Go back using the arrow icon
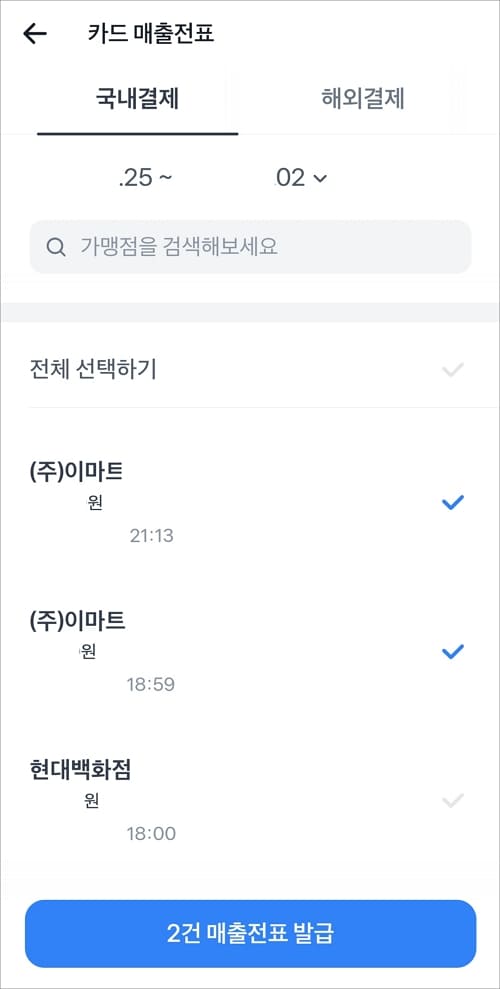 (35, 34)
